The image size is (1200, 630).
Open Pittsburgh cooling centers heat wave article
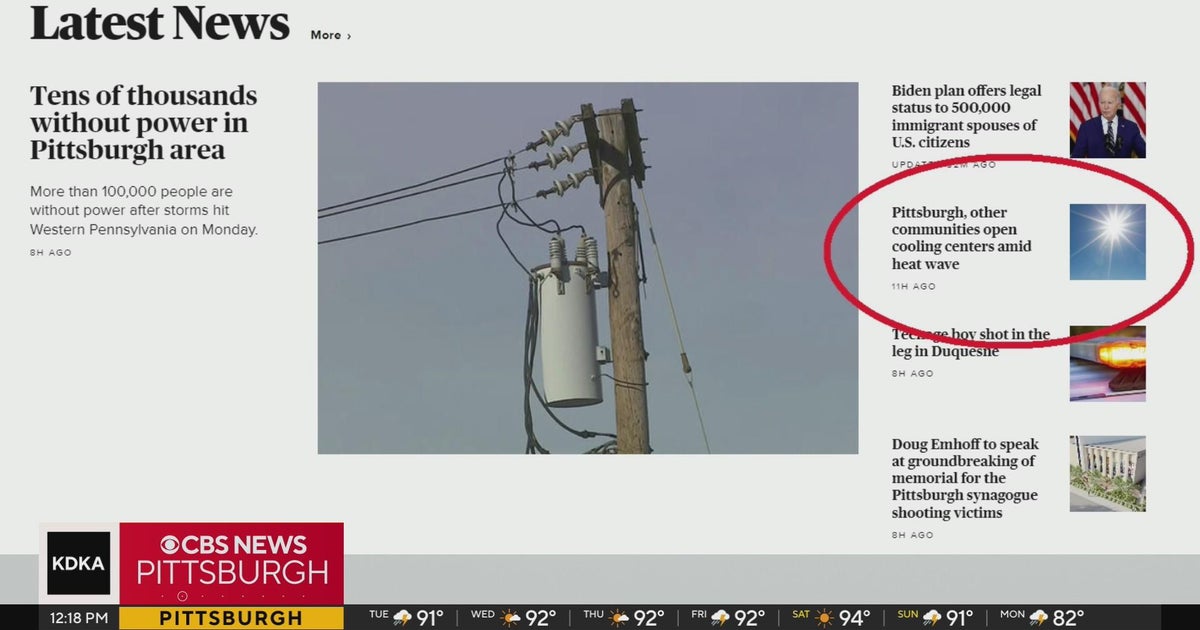(962, 238)
